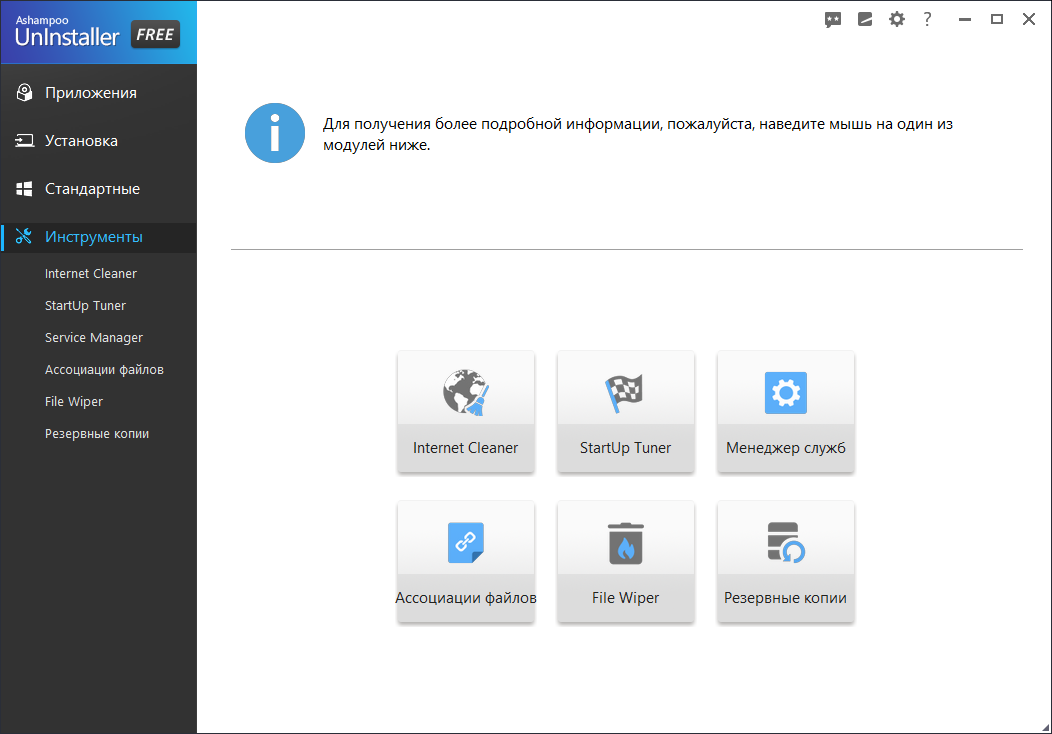Screen dimensions: 1052x734
Task: Launch File Wiper tile label
Action: (x=625, y=598)
